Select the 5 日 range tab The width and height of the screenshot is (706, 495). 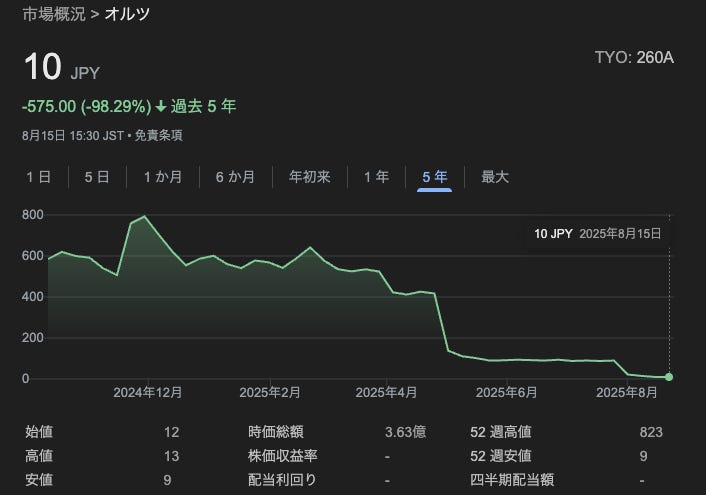click(97, 177)
